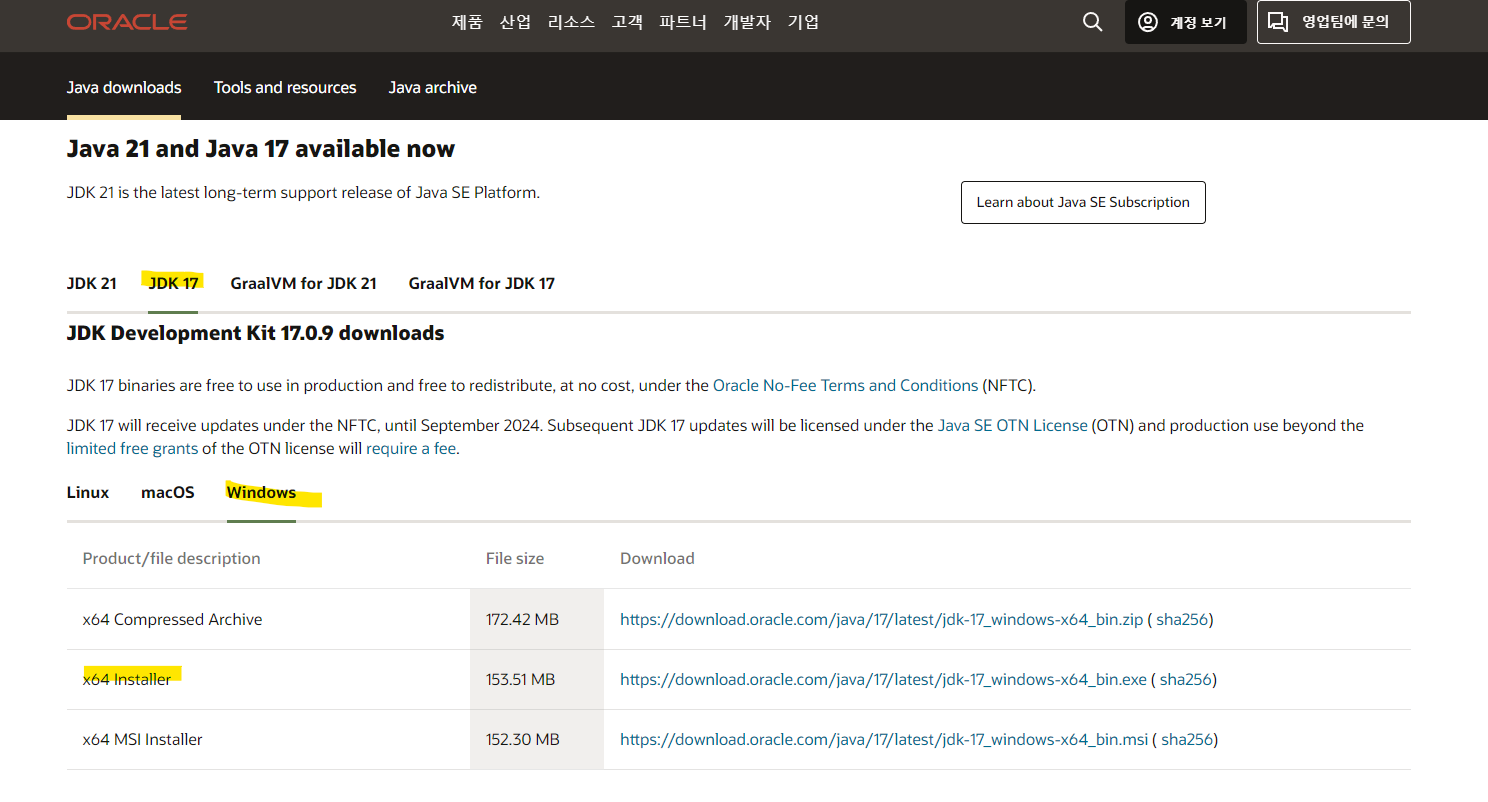Click the Oracle logo

127,22
